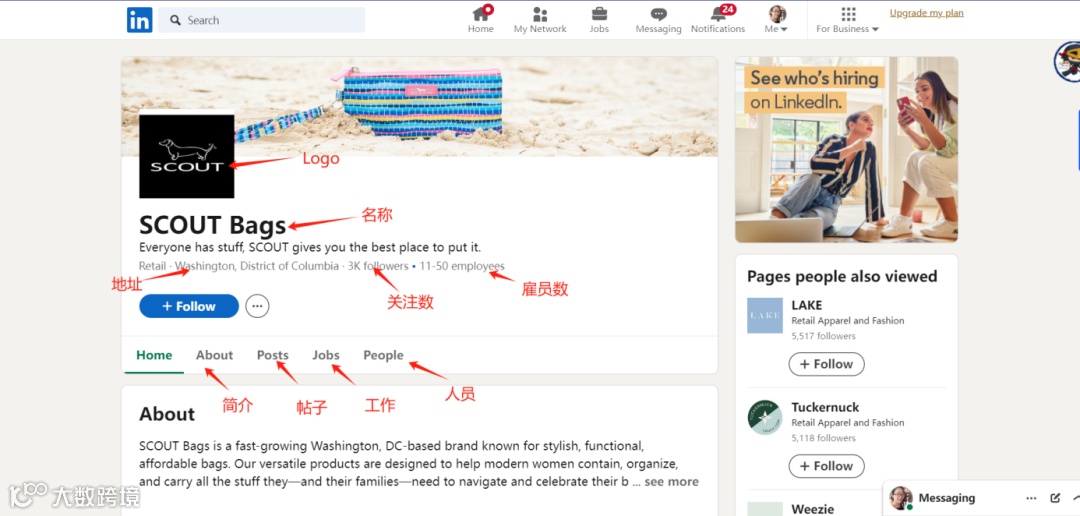Switch to the About tab
The image size is (1080, 516).
coord(214,355)
